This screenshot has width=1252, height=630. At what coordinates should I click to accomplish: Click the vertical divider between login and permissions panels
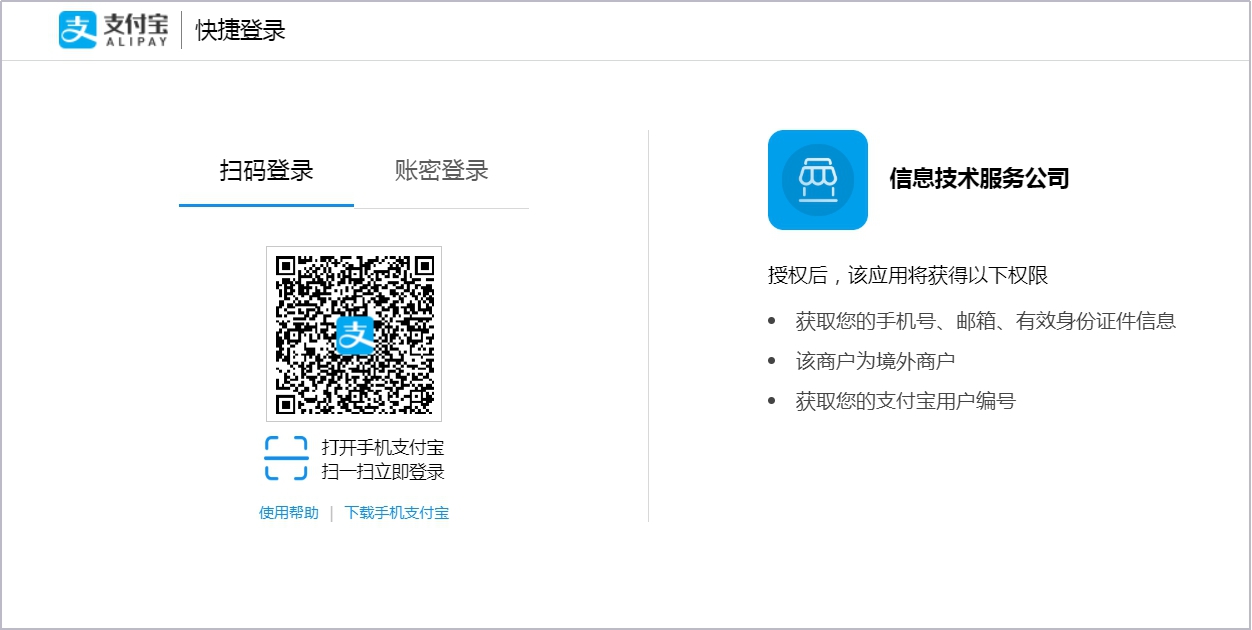coord(651,320)
